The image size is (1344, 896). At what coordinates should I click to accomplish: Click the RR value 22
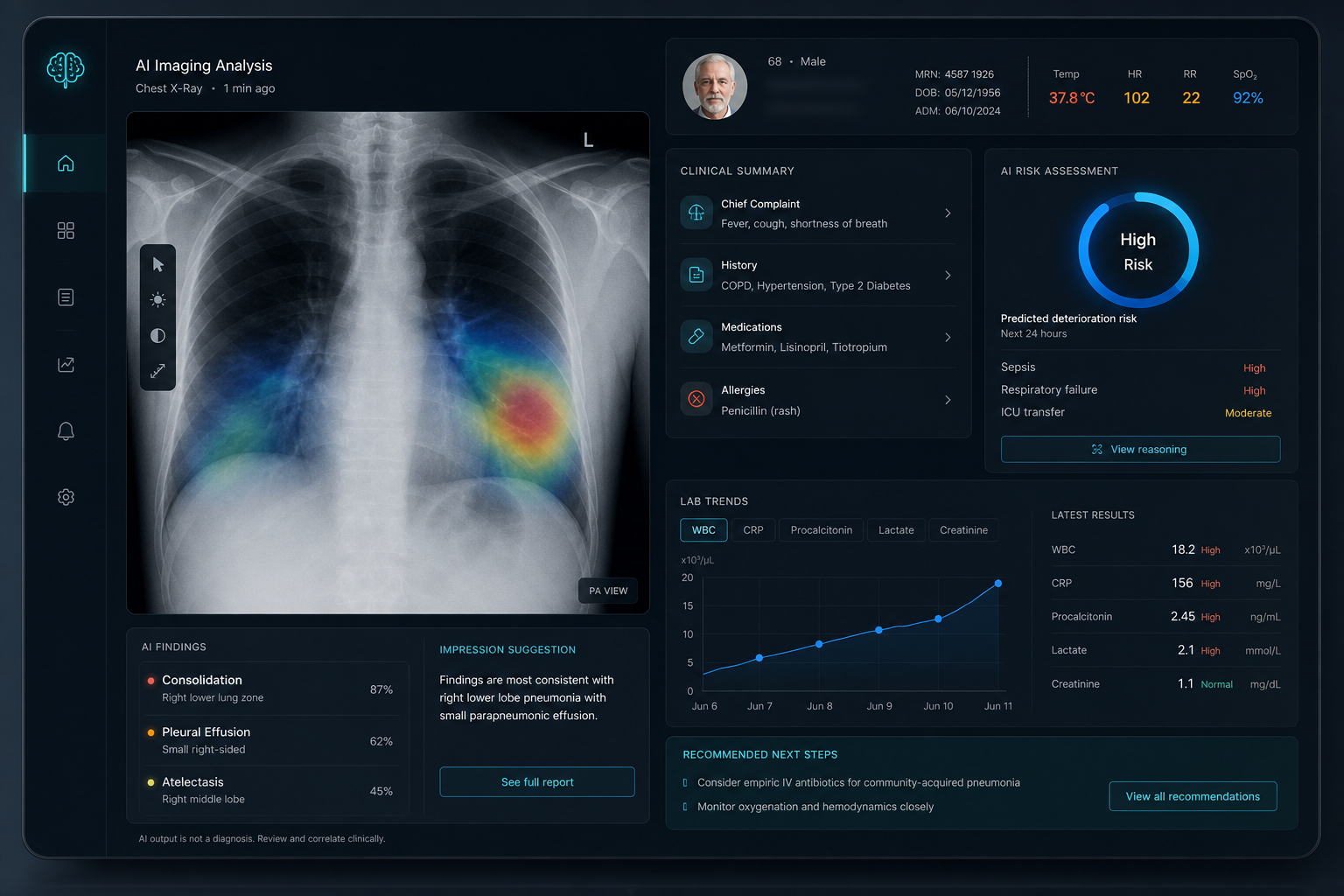1191,98
